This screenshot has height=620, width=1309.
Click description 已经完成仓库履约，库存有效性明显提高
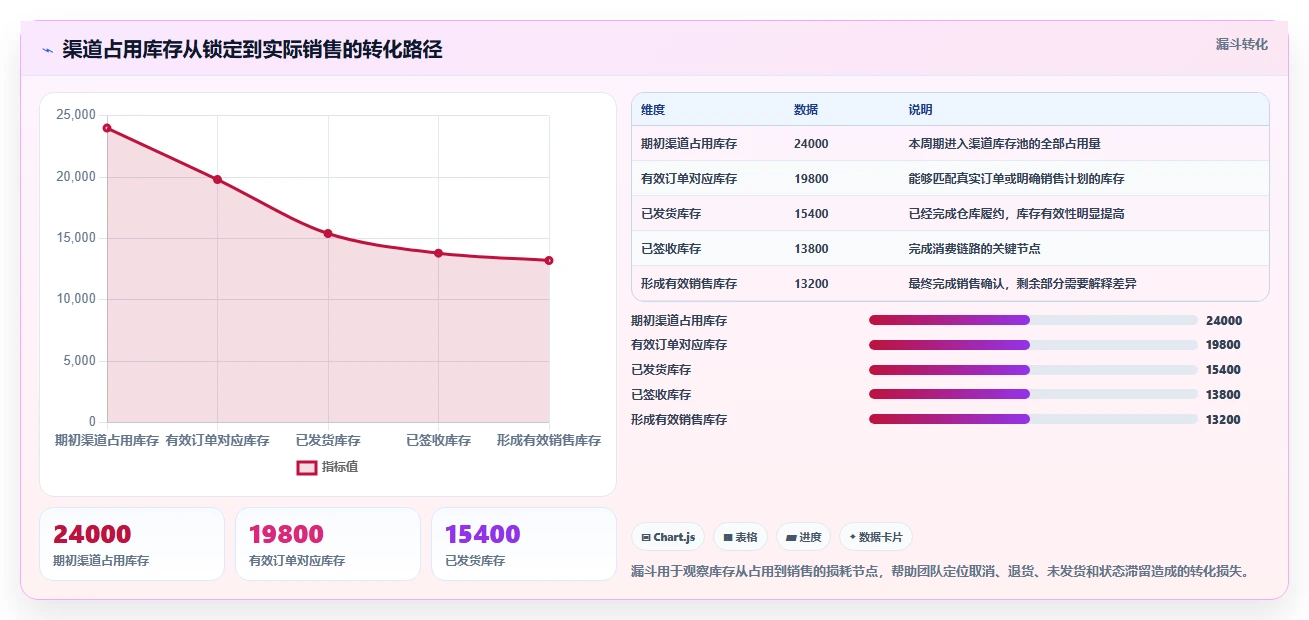1018,214
